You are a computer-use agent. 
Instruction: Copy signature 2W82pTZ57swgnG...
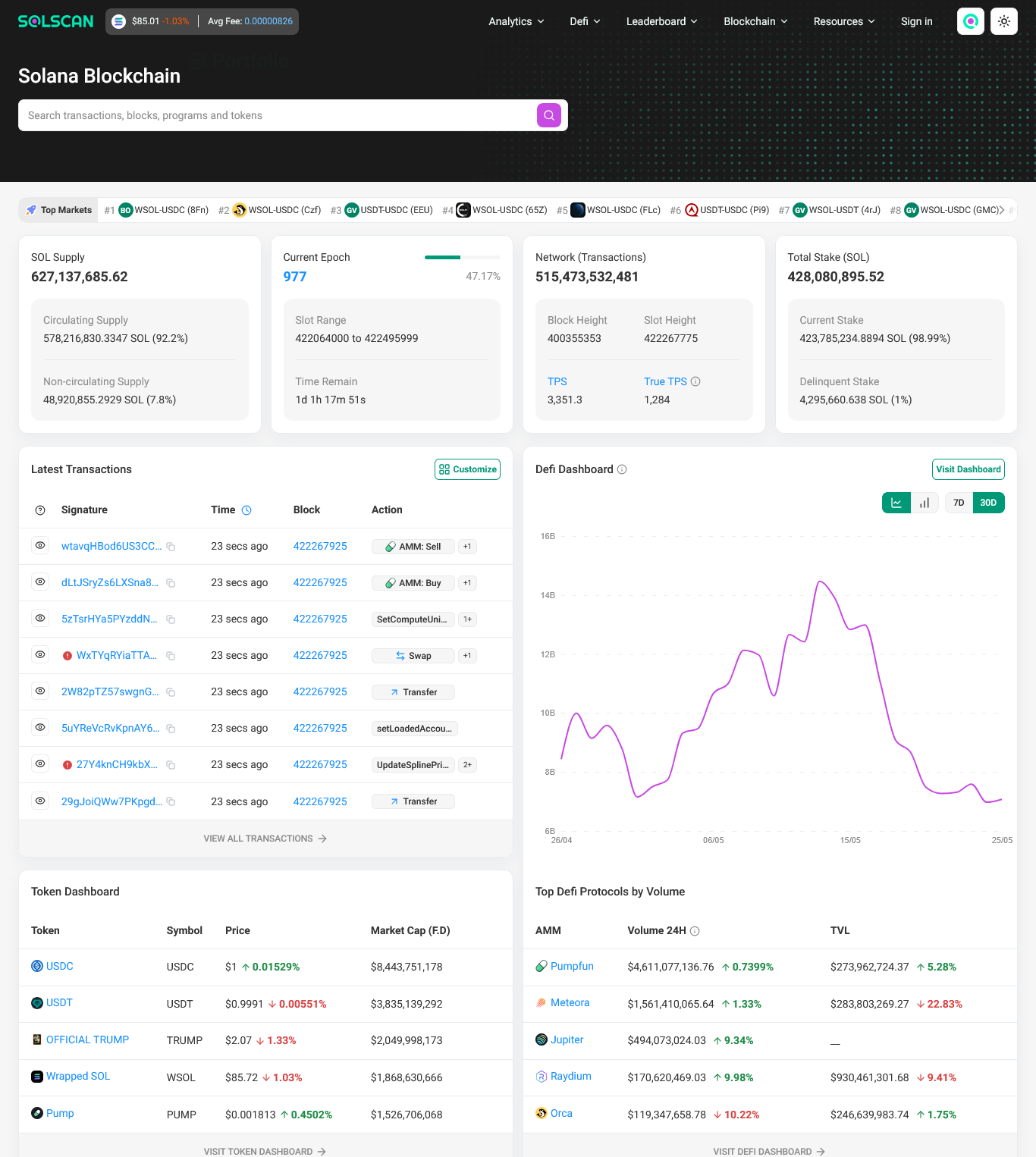tap(171, 692)
